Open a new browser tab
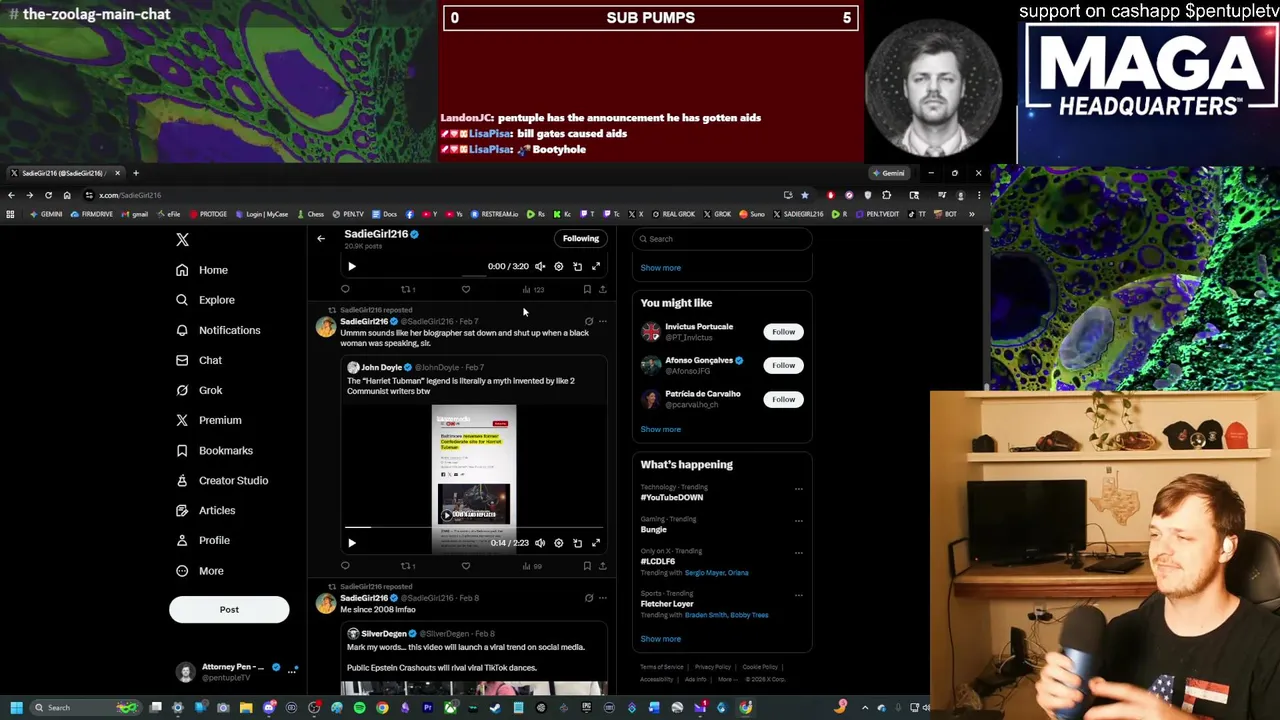 coord(136,173)
